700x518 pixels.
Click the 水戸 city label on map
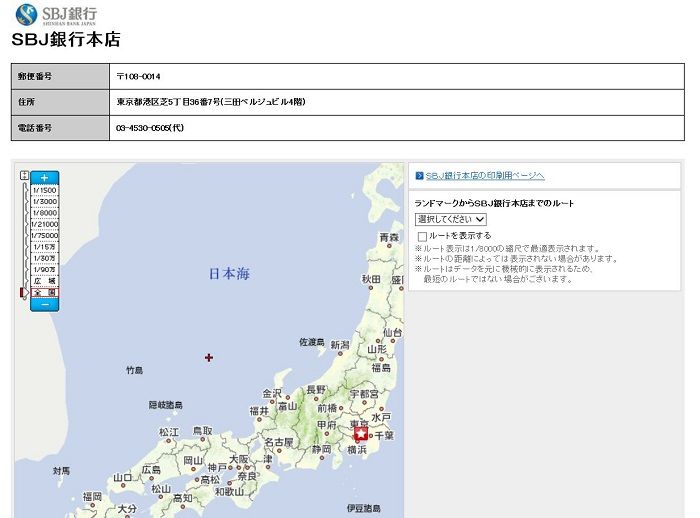pyautogui.click(x=381, y=417)
